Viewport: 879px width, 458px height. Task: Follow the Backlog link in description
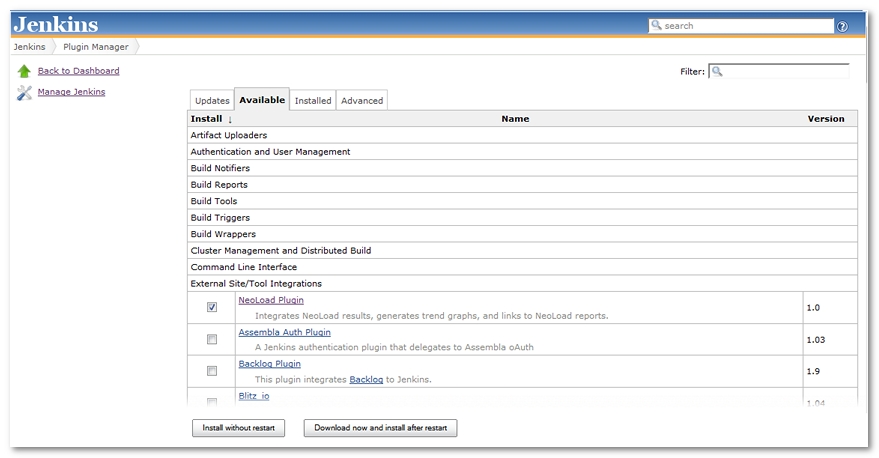pyautogui.click(x=366, y=380)
